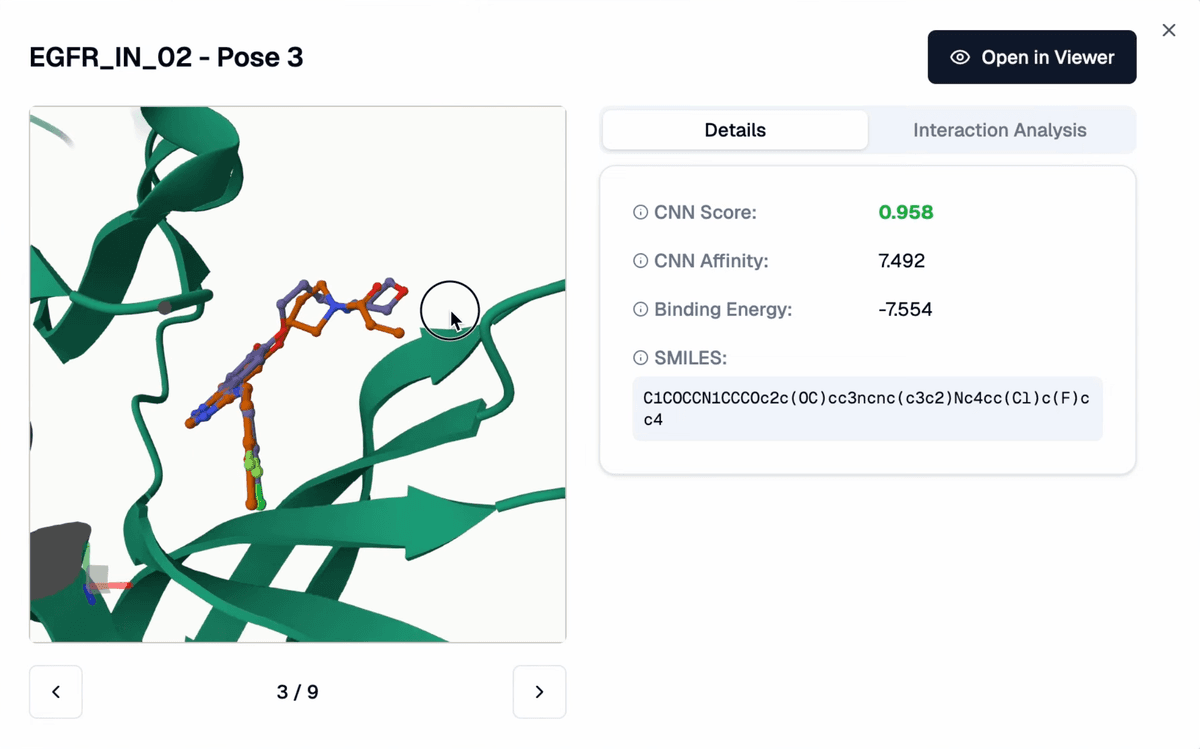Click the right chevron pose navigation icon

click(539, 691)
